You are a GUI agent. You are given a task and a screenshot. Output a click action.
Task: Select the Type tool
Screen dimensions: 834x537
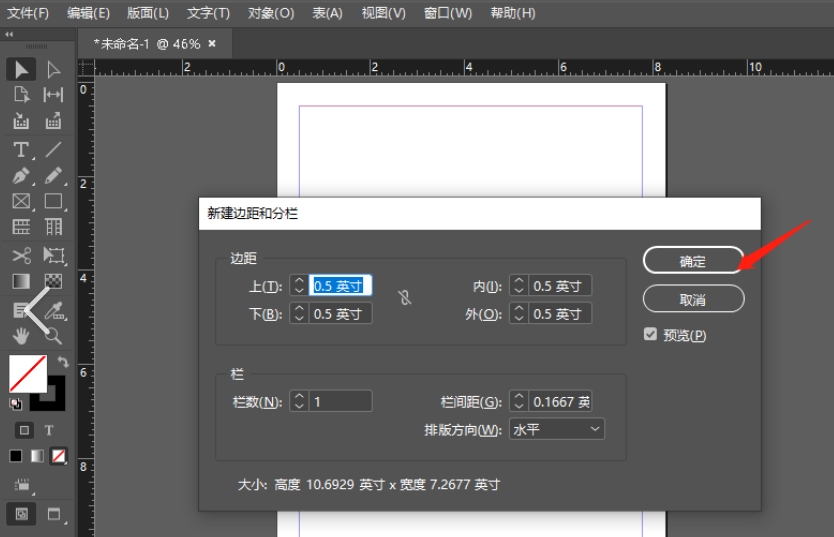[x=21, y=150]
